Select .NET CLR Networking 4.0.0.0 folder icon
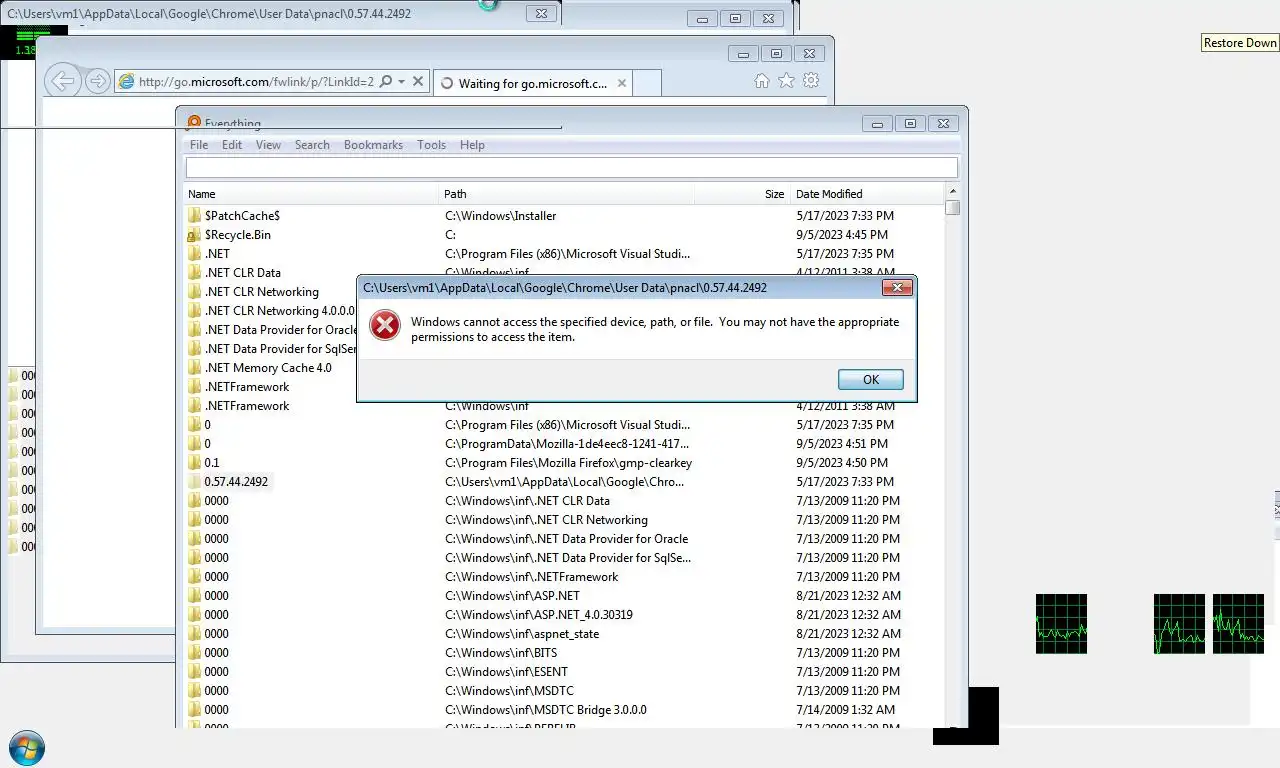The width and height of the screenshot is (1280, 768). (194, 311)
